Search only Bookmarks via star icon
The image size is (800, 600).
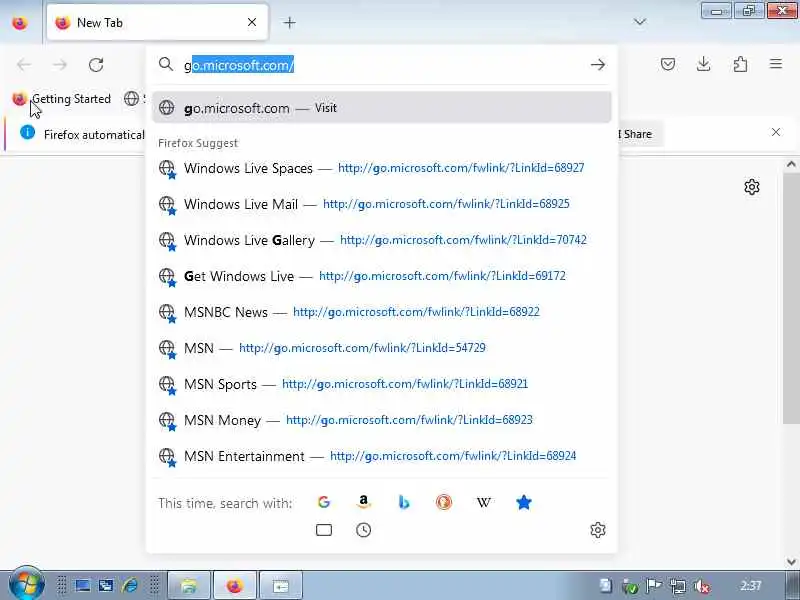(524, 503)
